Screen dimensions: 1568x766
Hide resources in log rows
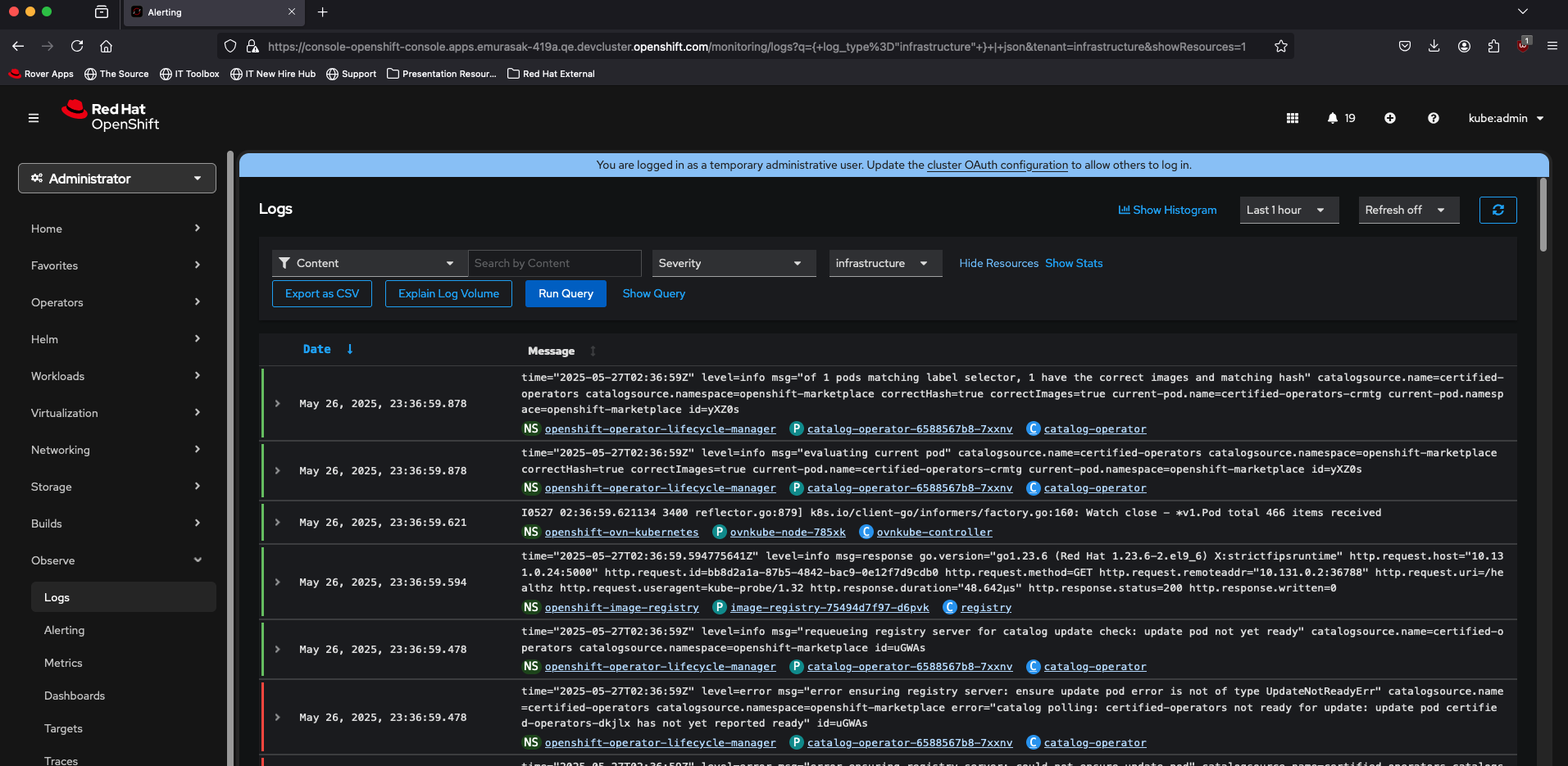pos(998,263)
